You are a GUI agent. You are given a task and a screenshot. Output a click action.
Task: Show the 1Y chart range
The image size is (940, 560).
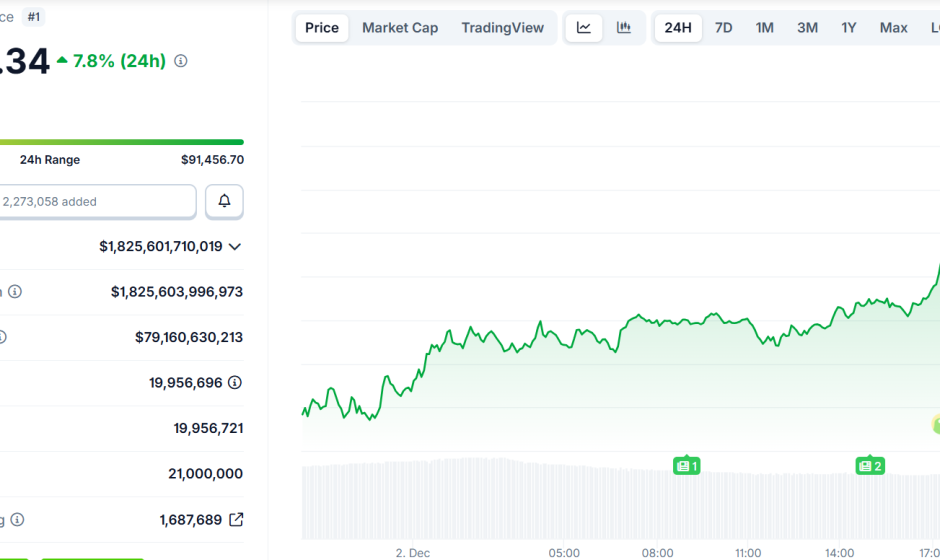[x=849, y=28]
